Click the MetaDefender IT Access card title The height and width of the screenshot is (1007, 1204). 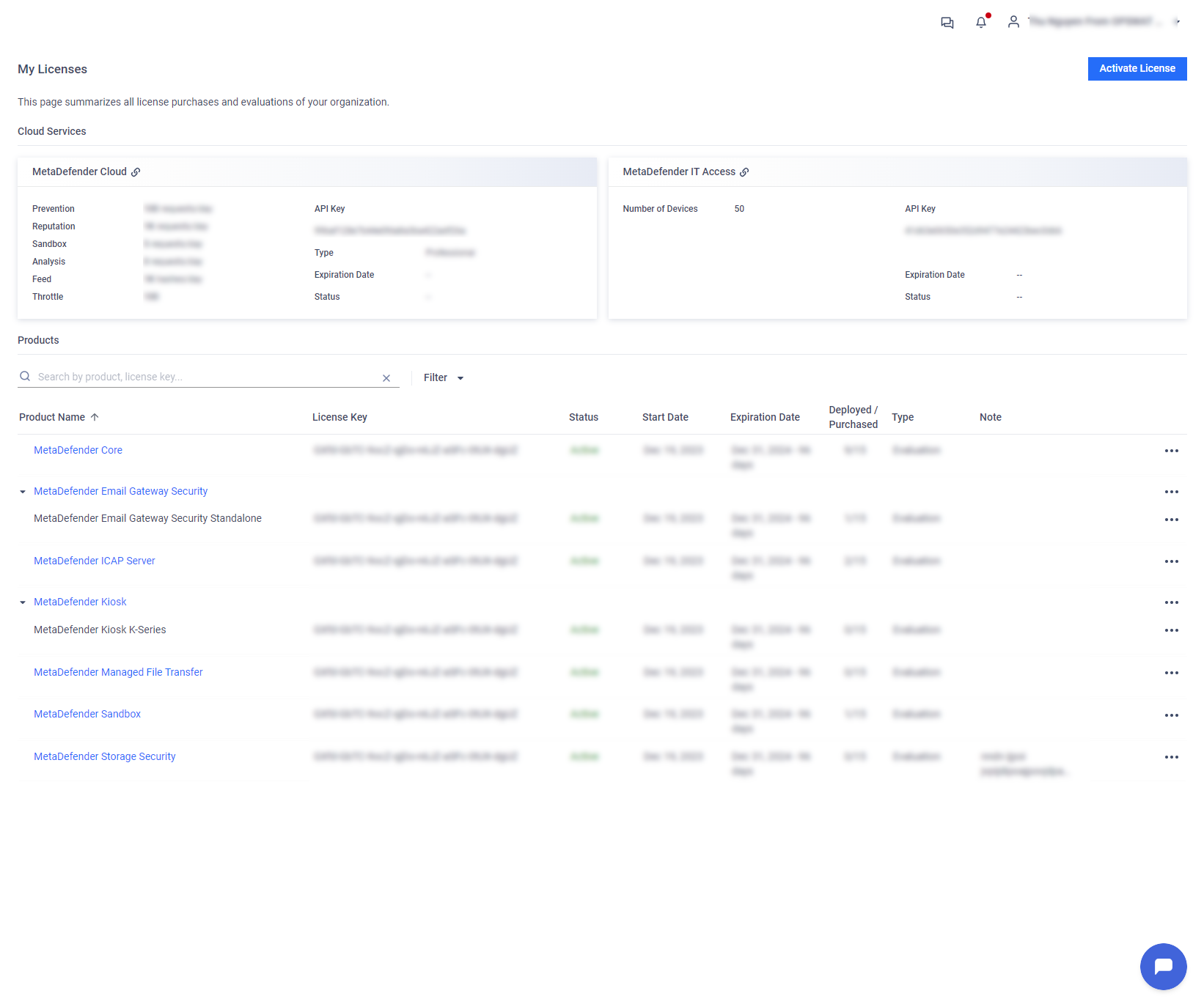(679, 171)
